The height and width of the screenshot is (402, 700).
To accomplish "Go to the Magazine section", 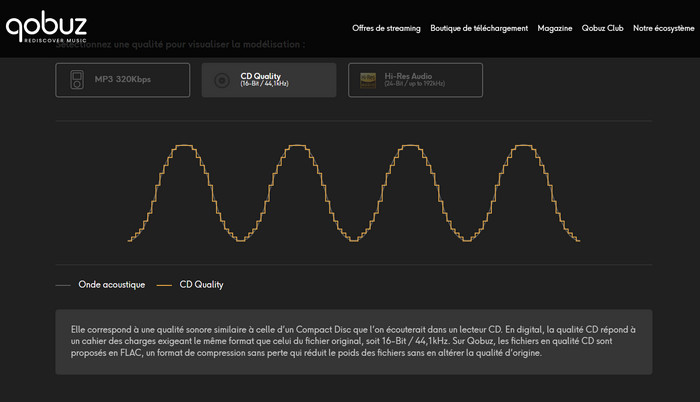I will [555, 28].
